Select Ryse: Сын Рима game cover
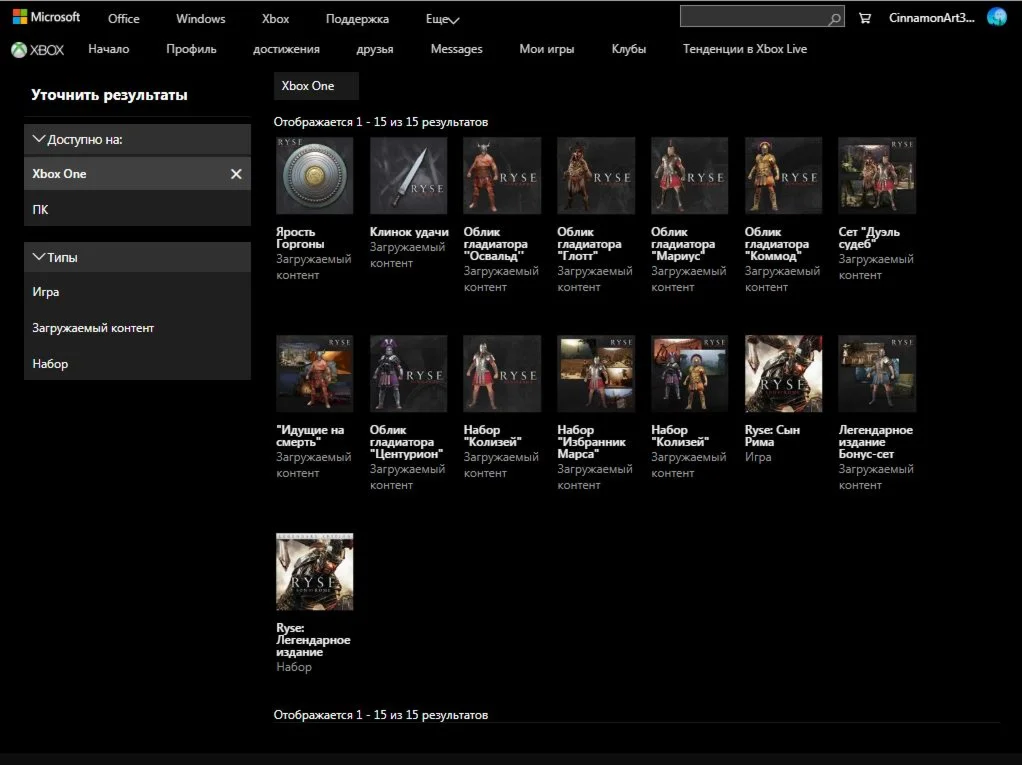The height and width of the screenshot is (765, 1022). [x=784, y=374]
